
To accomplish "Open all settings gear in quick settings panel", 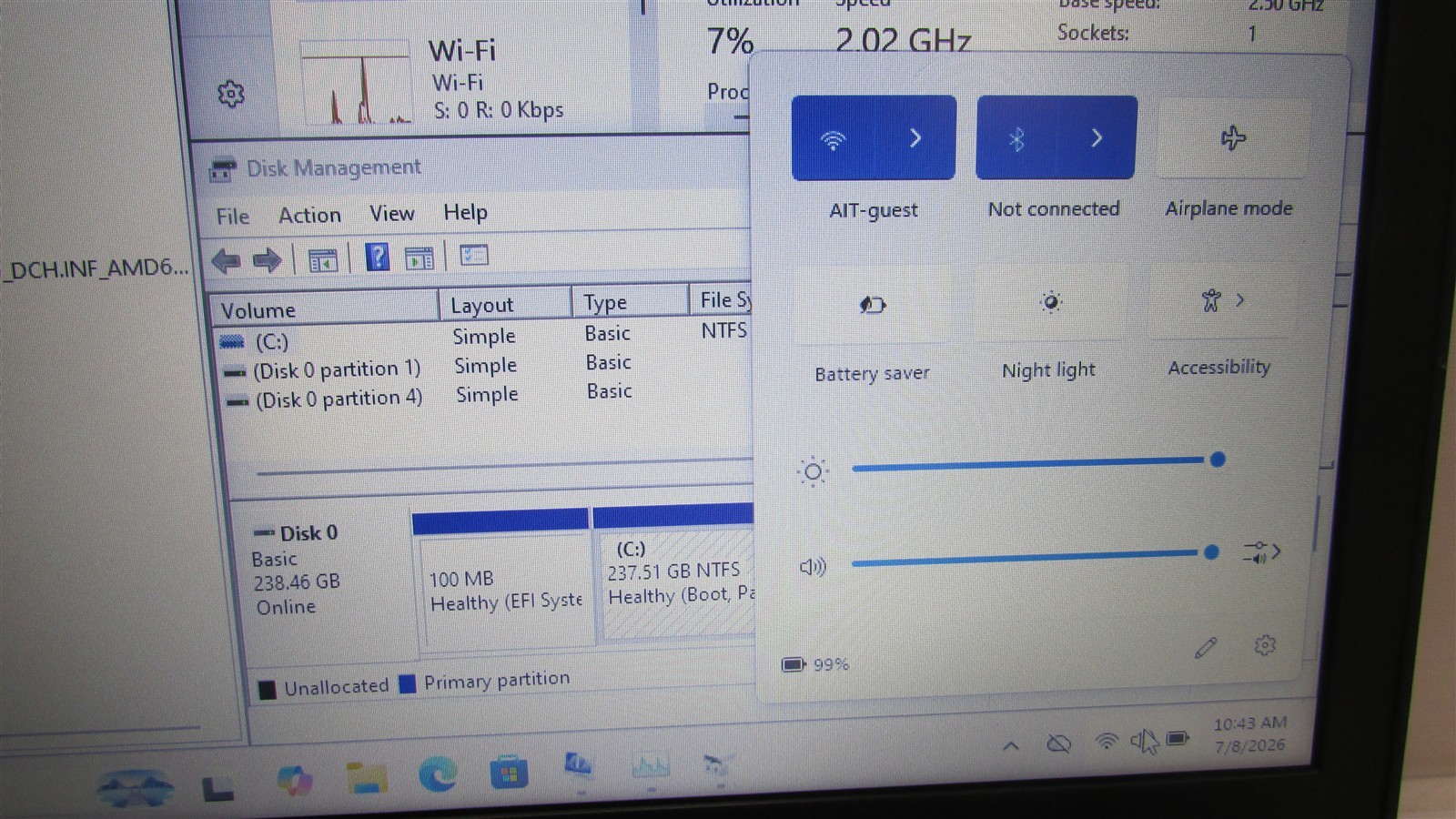I will pos(1265,645).
